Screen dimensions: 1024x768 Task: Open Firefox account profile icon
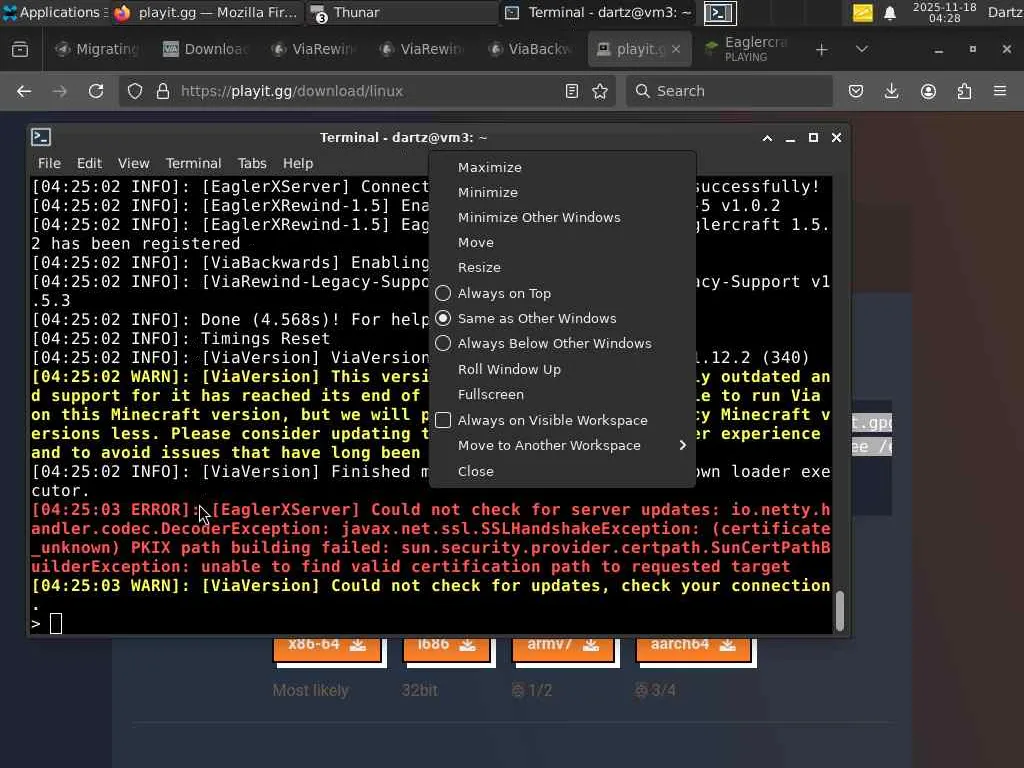[928, 91]
